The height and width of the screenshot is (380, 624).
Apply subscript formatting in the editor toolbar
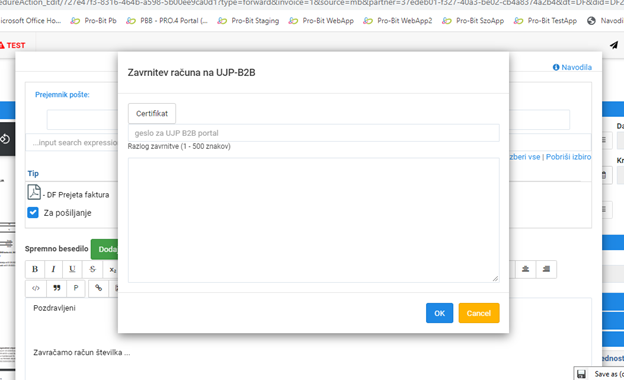112,269
